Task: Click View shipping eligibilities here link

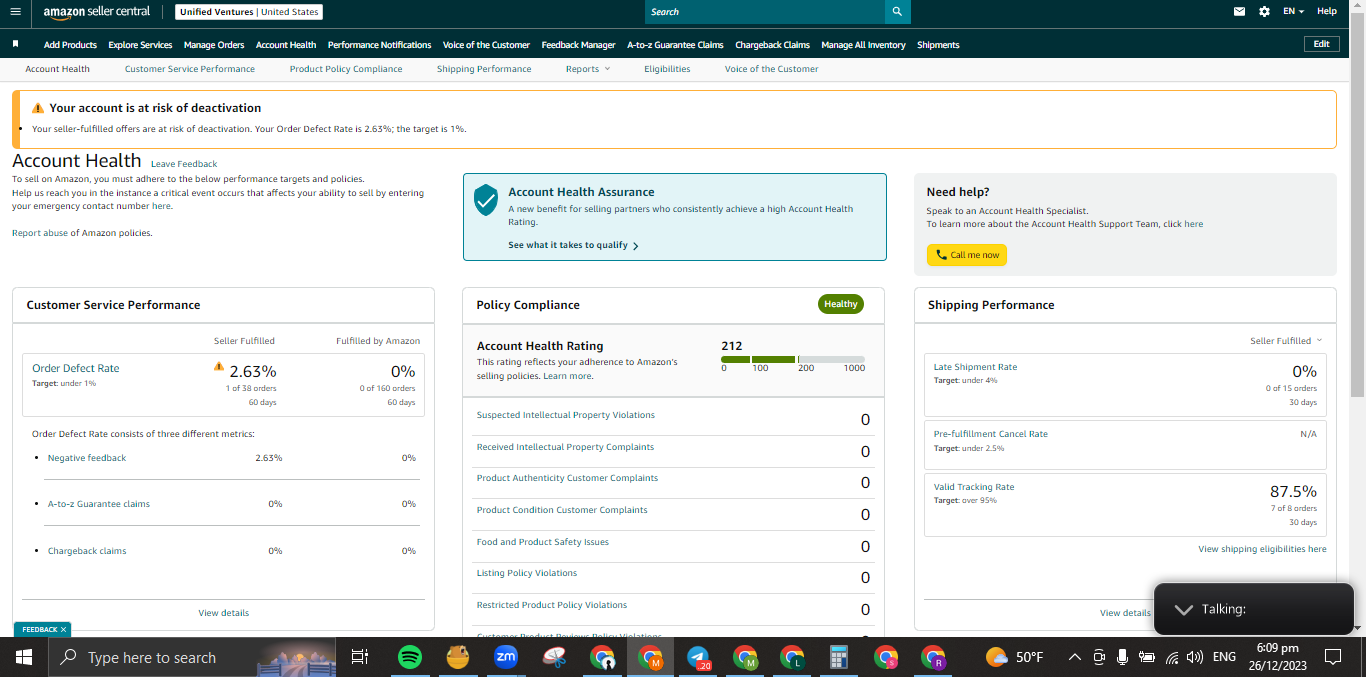Action: 1262,549
